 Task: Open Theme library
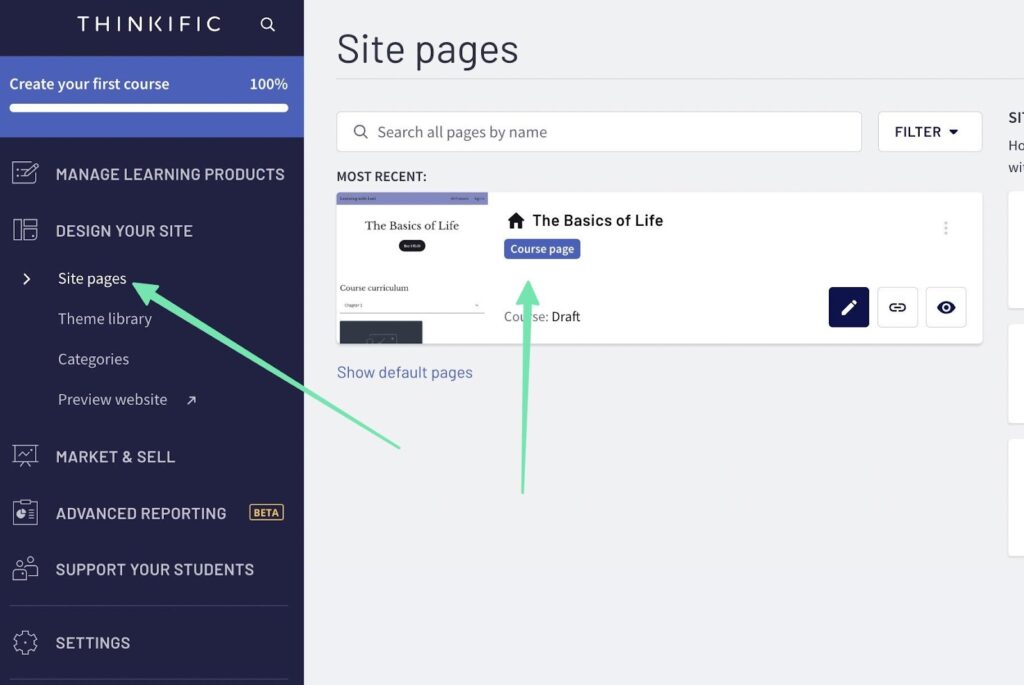104,319
